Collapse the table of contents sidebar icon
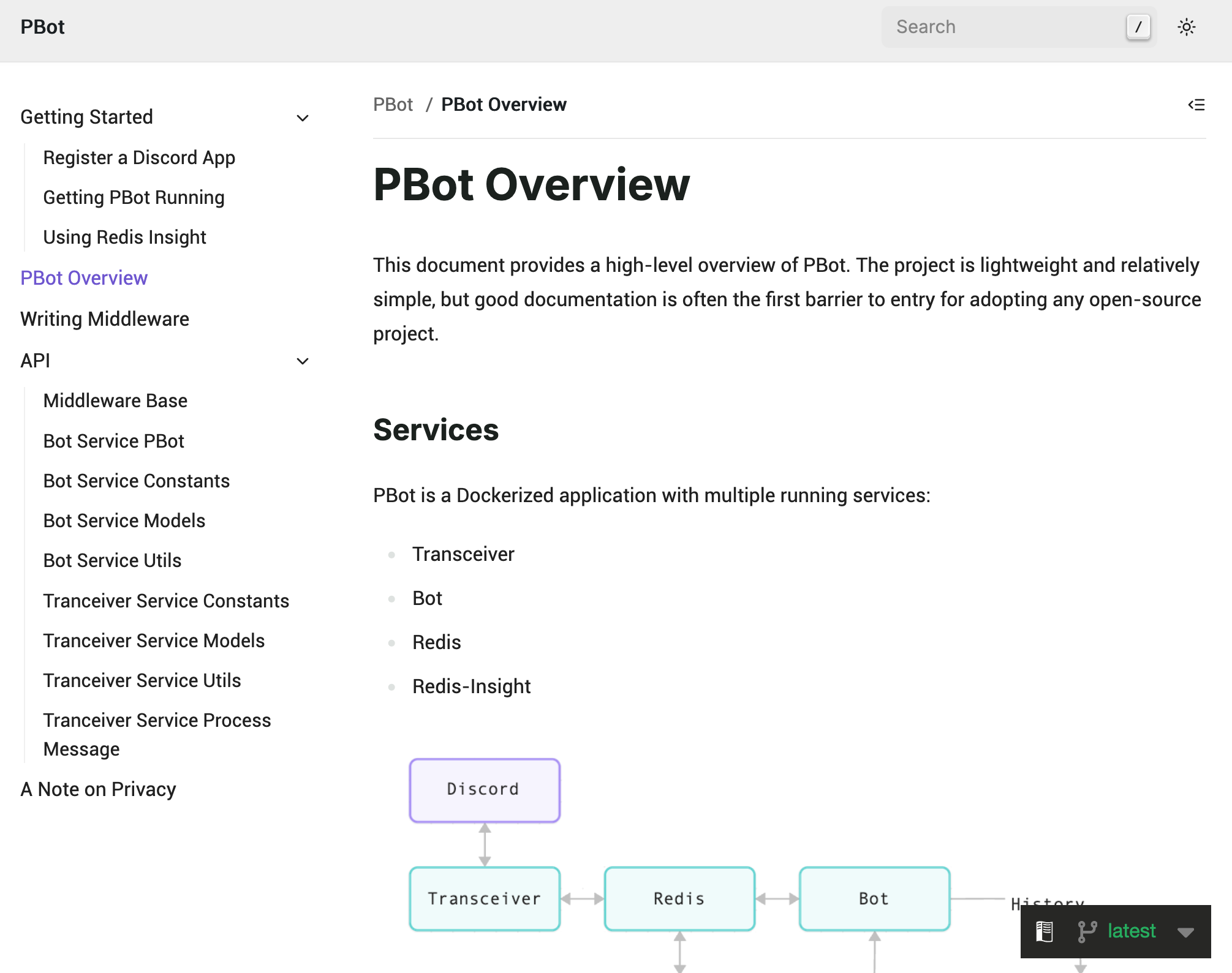The image size is (1232, 973). [x=1196, y=105]
